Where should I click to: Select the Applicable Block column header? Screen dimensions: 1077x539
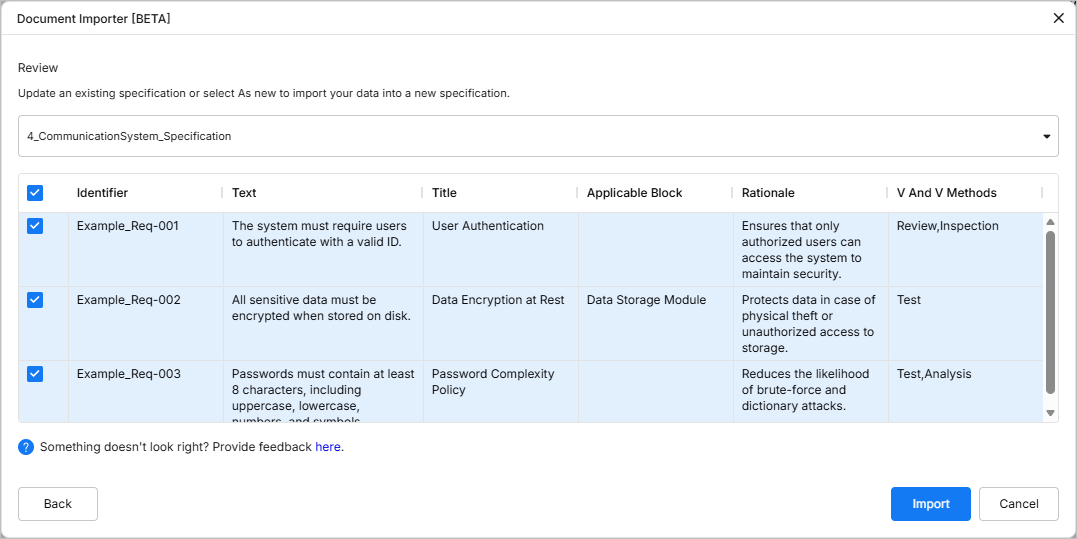tap(634, 193)
